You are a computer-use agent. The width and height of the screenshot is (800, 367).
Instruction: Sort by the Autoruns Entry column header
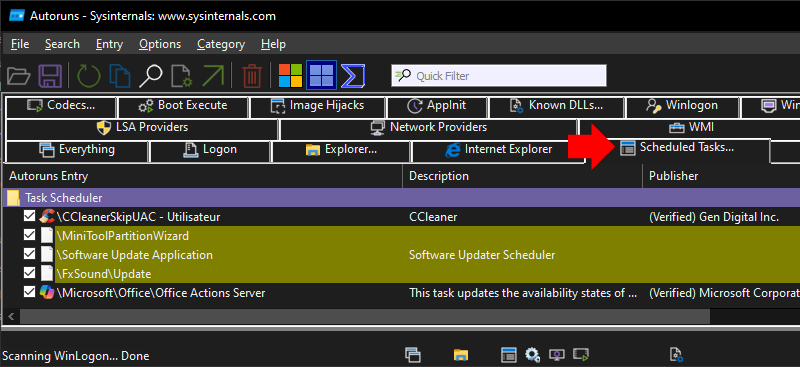(x=202, y=176)
